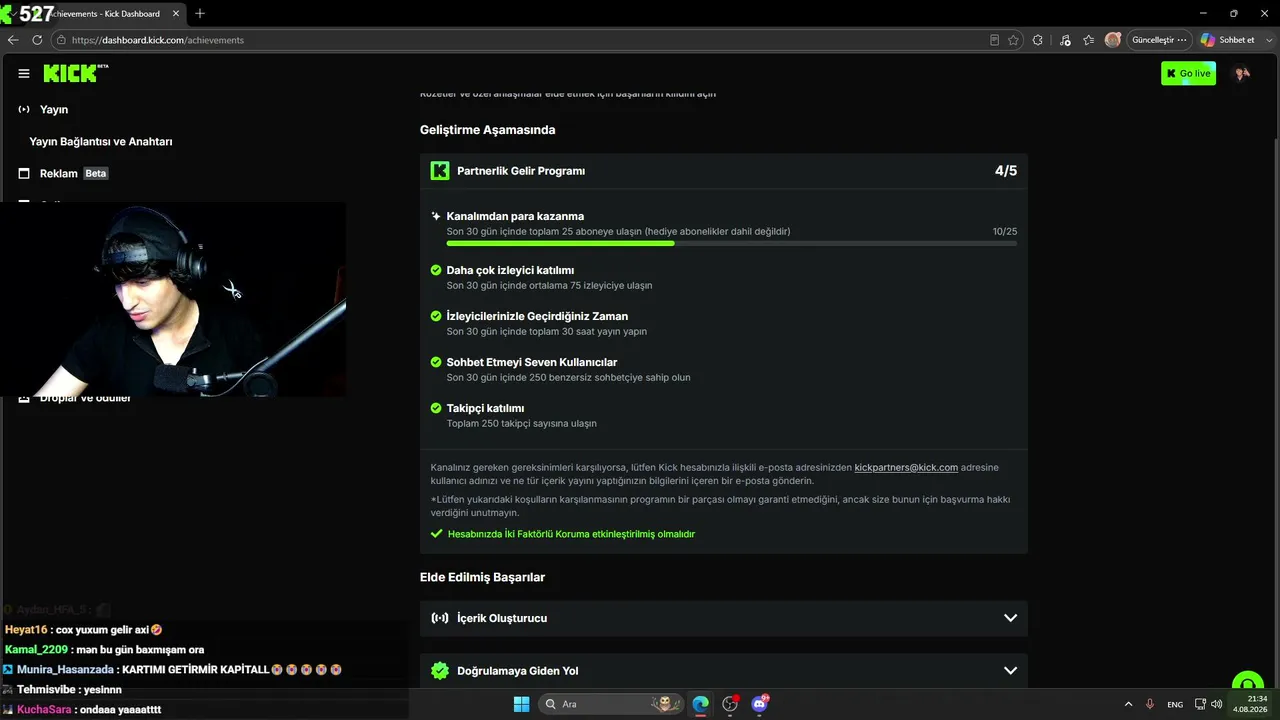
Task: Click the Yayın broadcast icon in sidebar
Action: [x=24, y=109]
